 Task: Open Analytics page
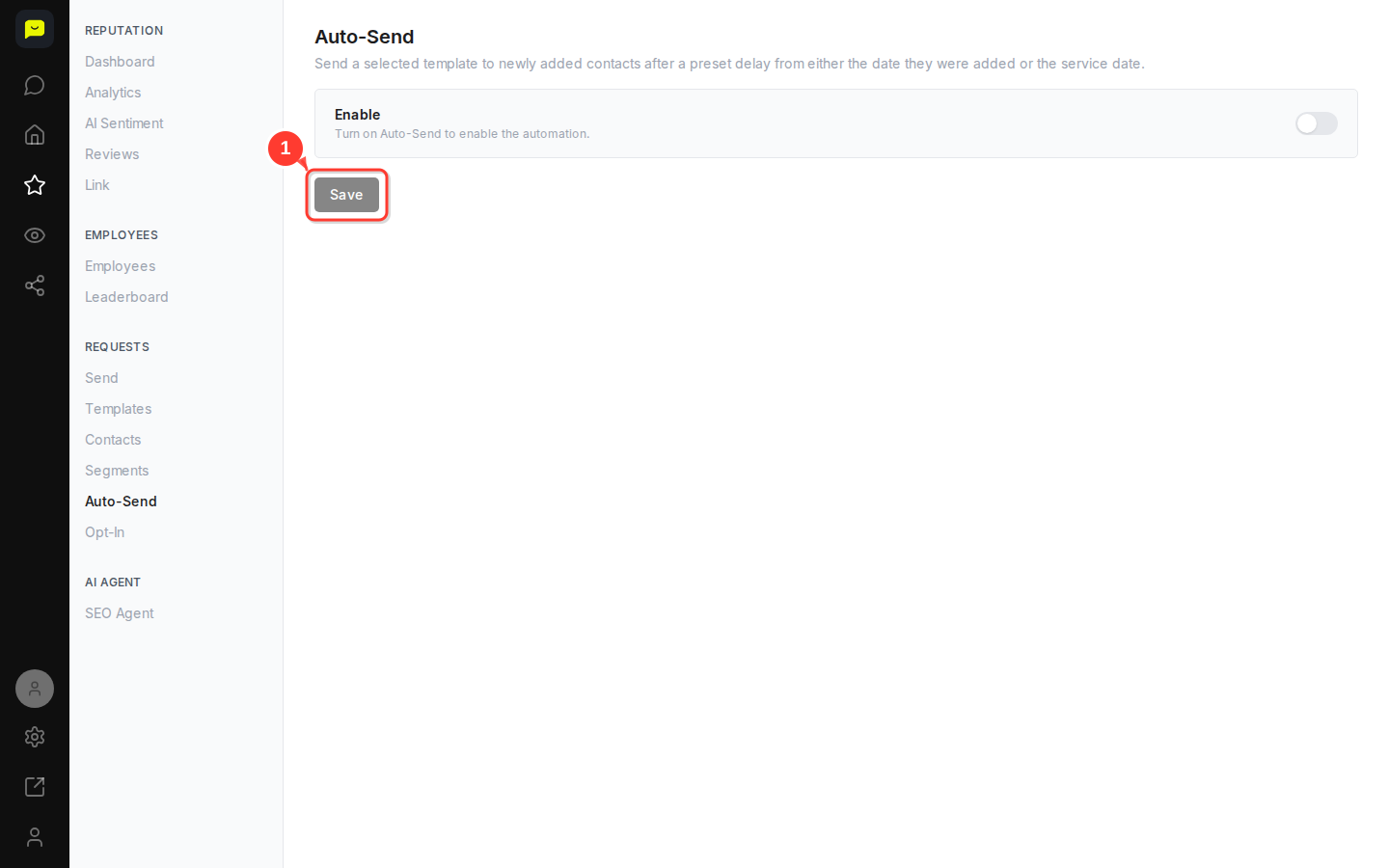coord(113,93)
